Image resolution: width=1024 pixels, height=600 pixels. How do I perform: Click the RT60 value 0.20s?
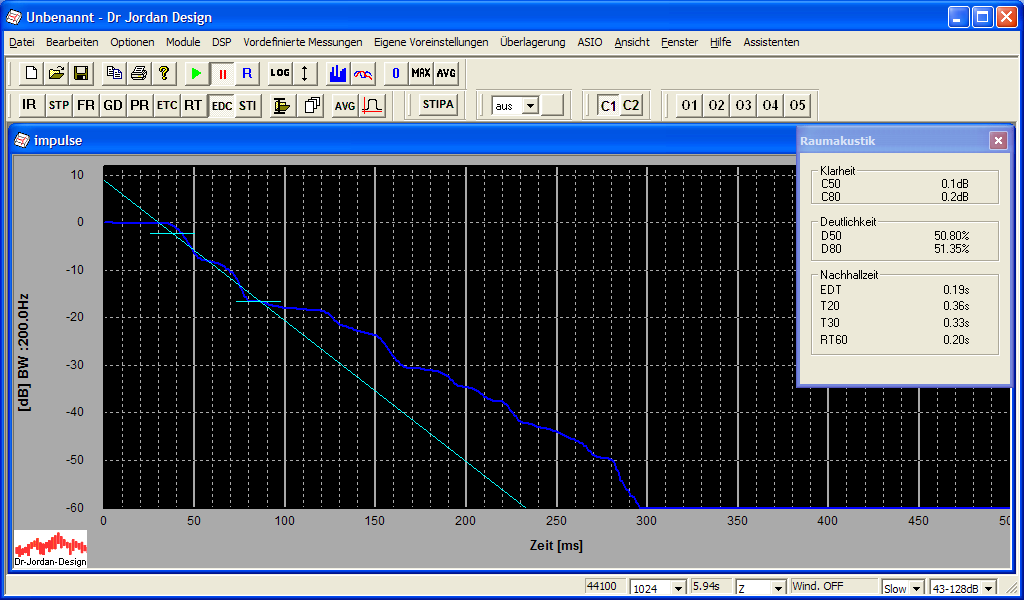pos(956,339)
